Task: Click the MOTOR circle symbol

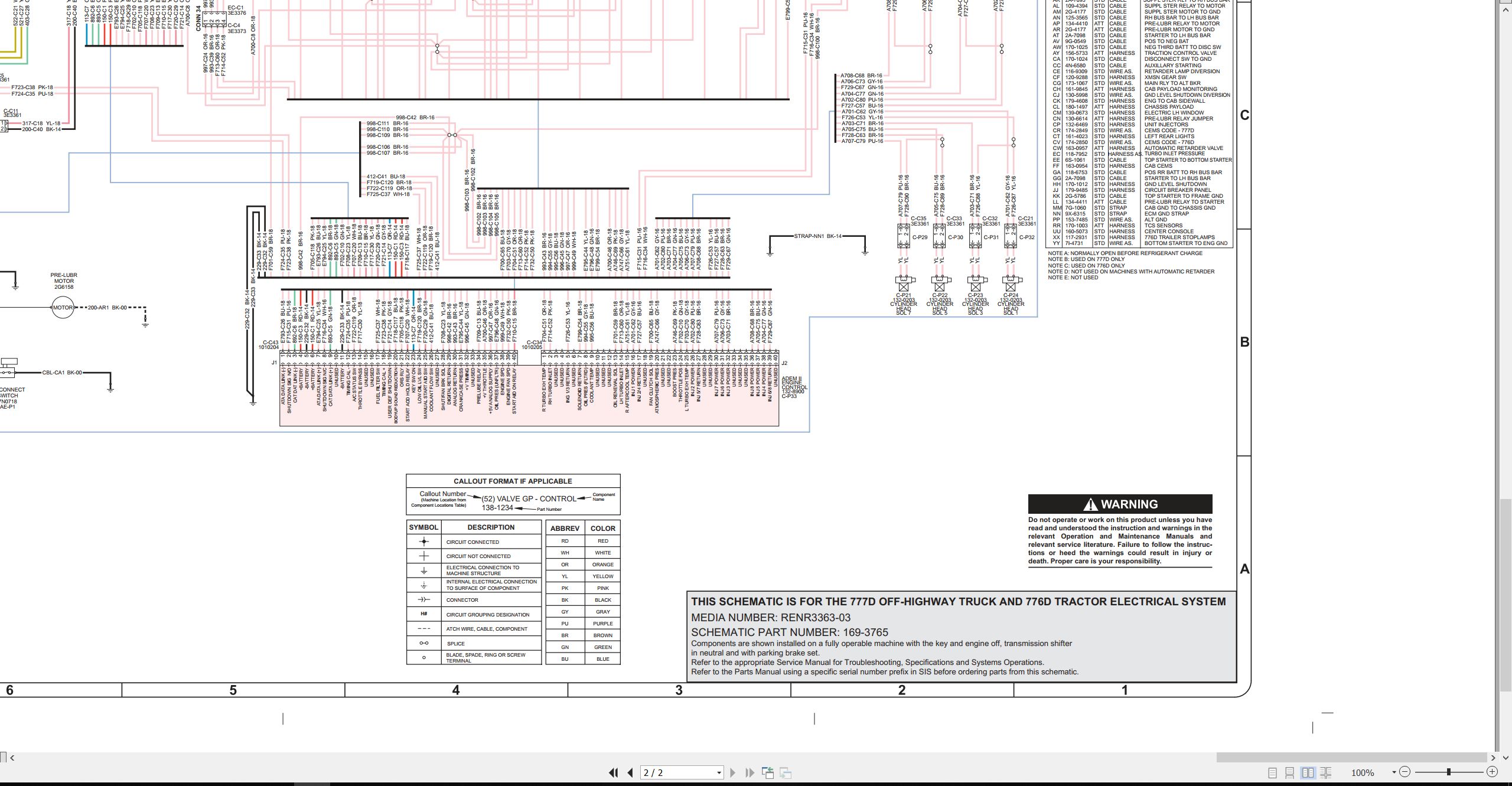Action: [x=63, y=308]
